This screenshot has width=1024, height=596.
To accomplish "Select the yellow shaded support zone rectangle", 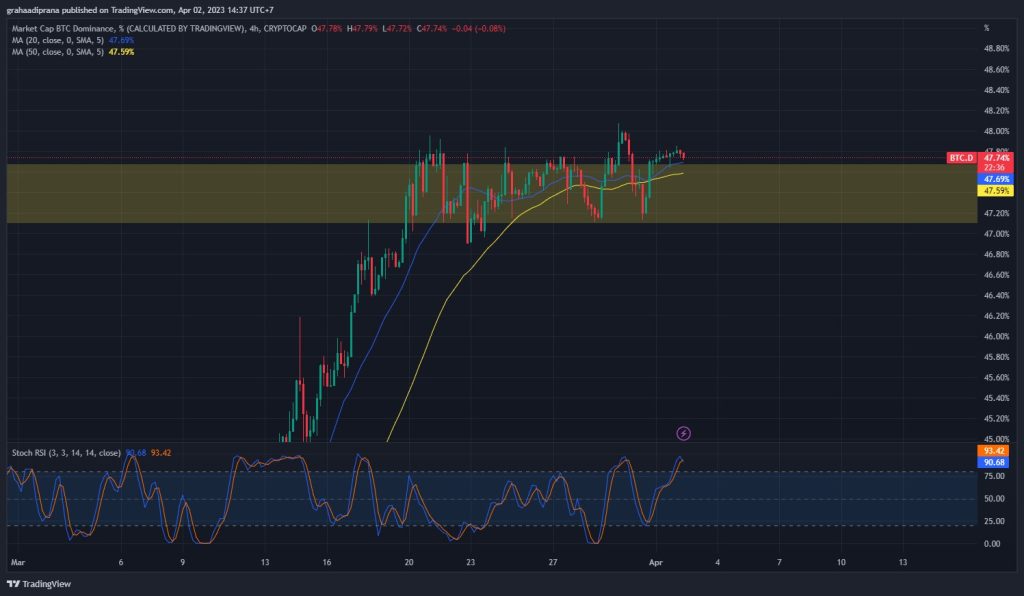I will point(492,193).
